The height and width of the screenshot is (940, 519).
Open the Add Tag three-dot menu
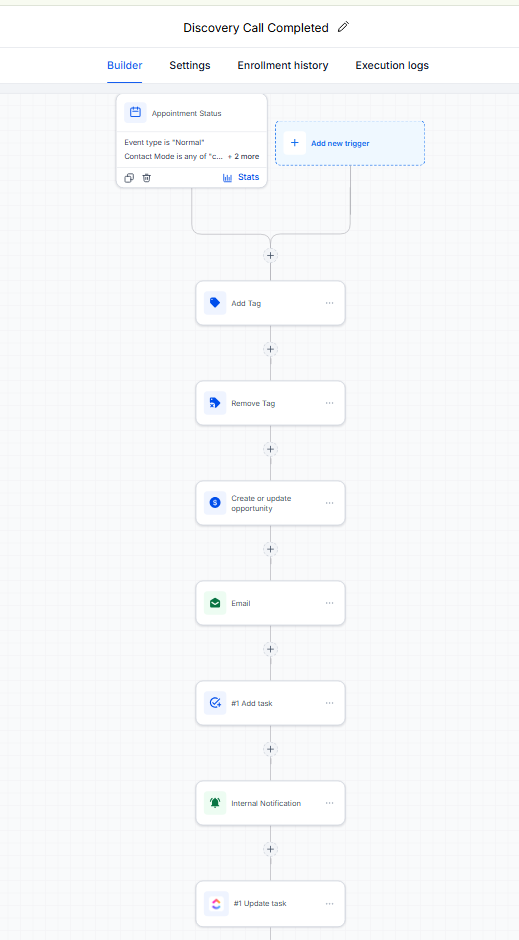click(x=330, y=303)
